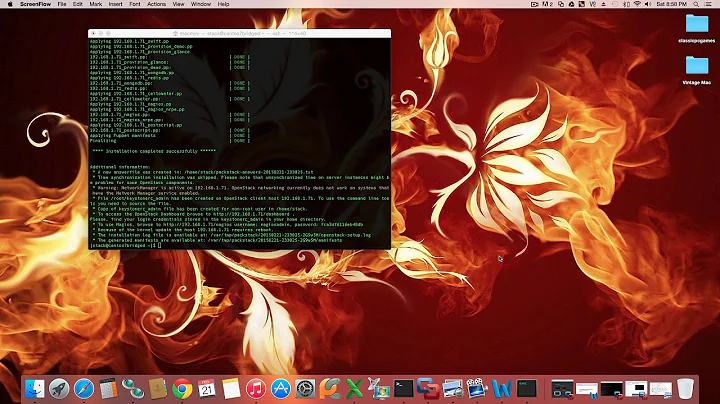Click 'Additional information:' line in Terminal
Screen dimensions: 720x404
120,167
